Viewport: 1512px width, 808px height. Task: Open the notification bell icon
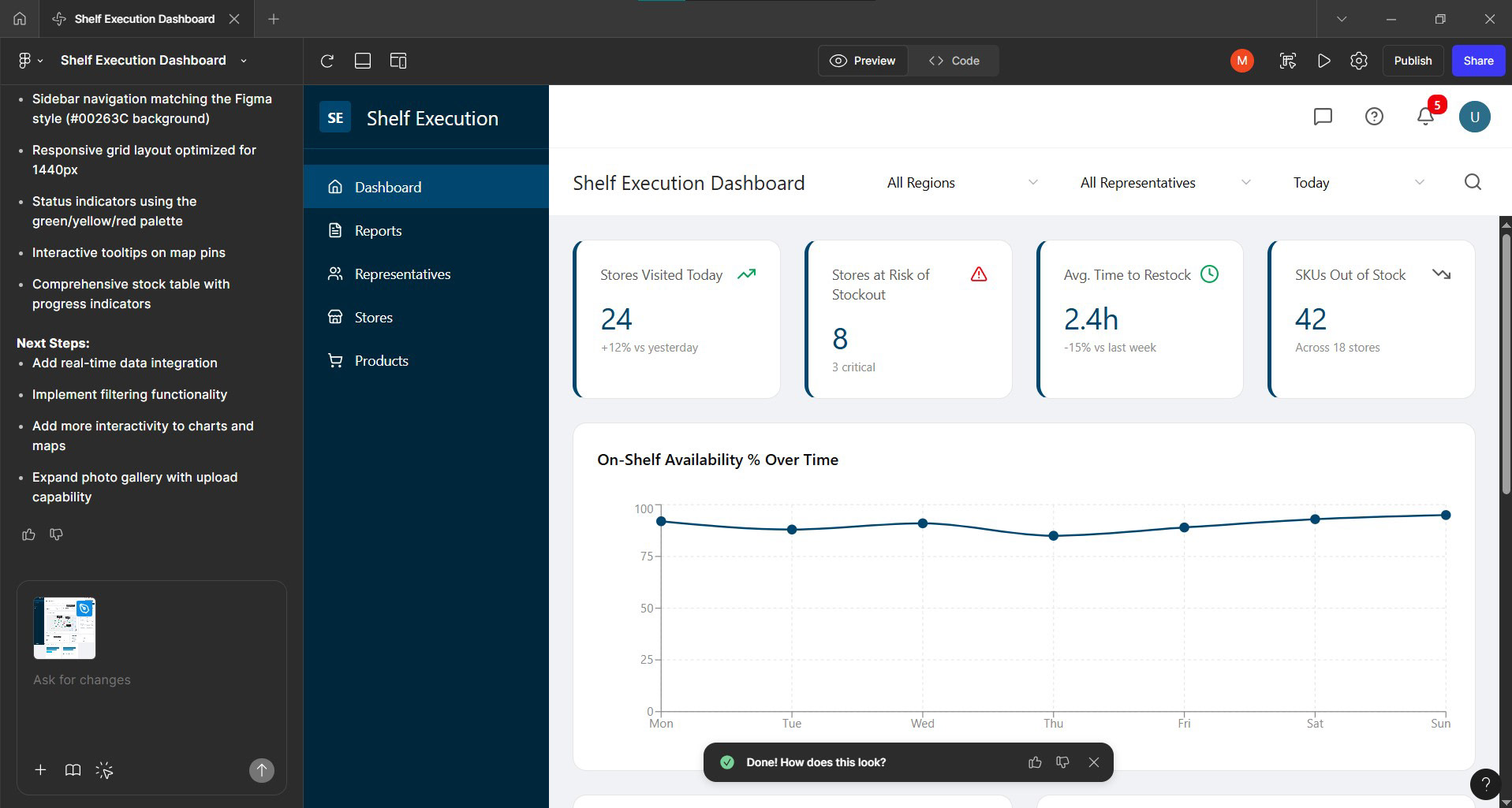point(1425,116)
